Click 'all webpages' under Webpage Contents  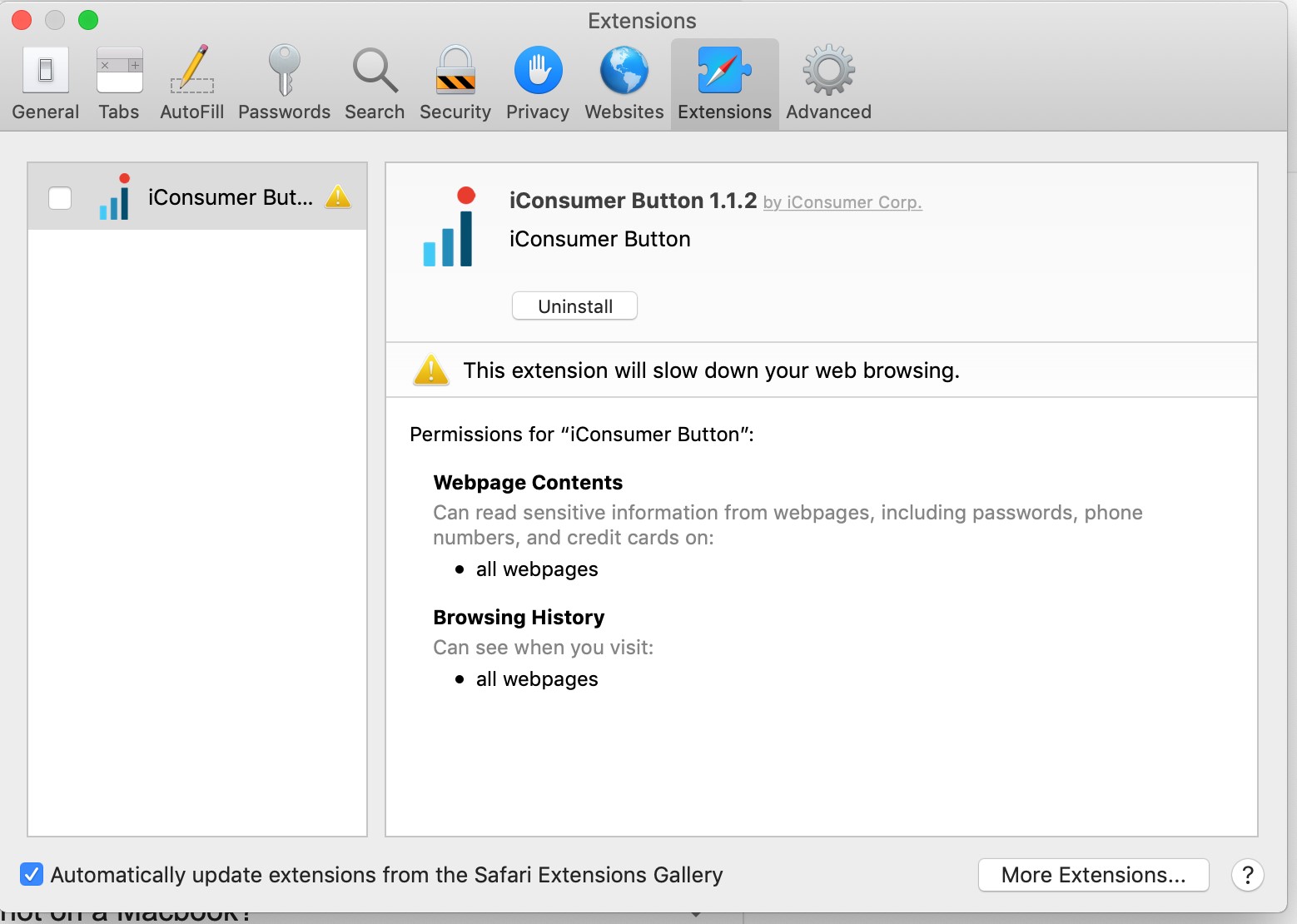click(537, 569)
